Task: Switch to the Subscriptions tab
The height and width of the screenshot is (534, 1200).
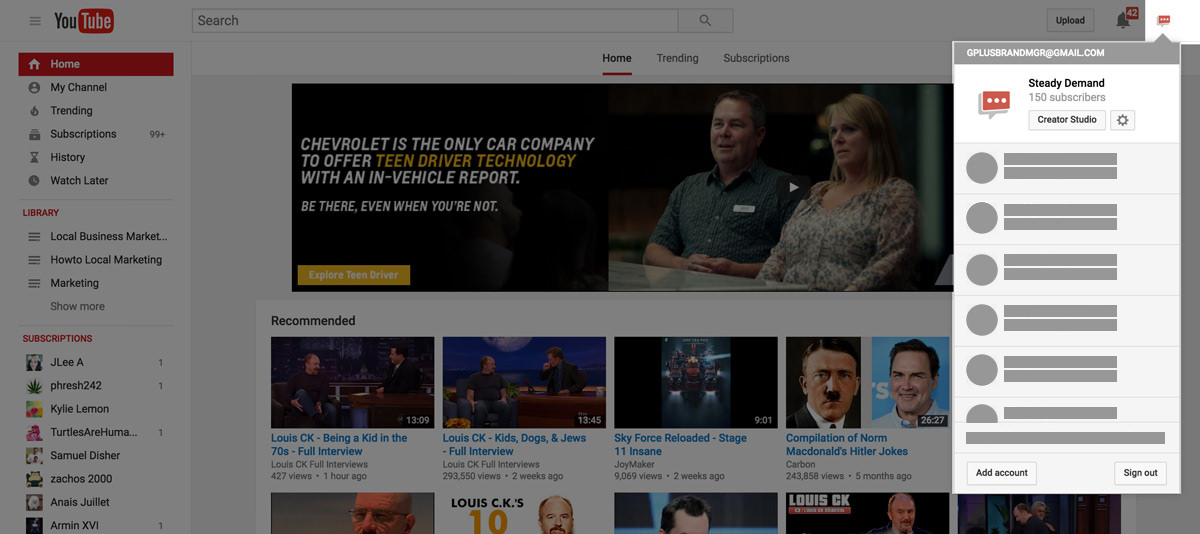Action: pos(756,58)
